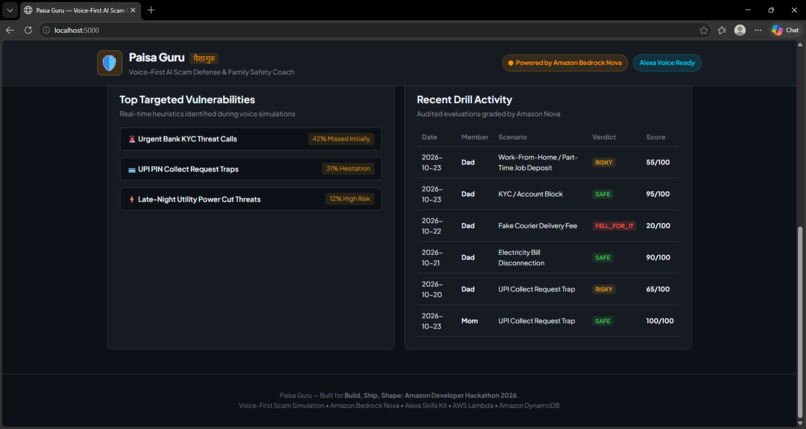This screenshot has width=806, height=429.
Task: Click Powered by Amazon Bedrock Nova badge
Action: (x=565, y=63)
